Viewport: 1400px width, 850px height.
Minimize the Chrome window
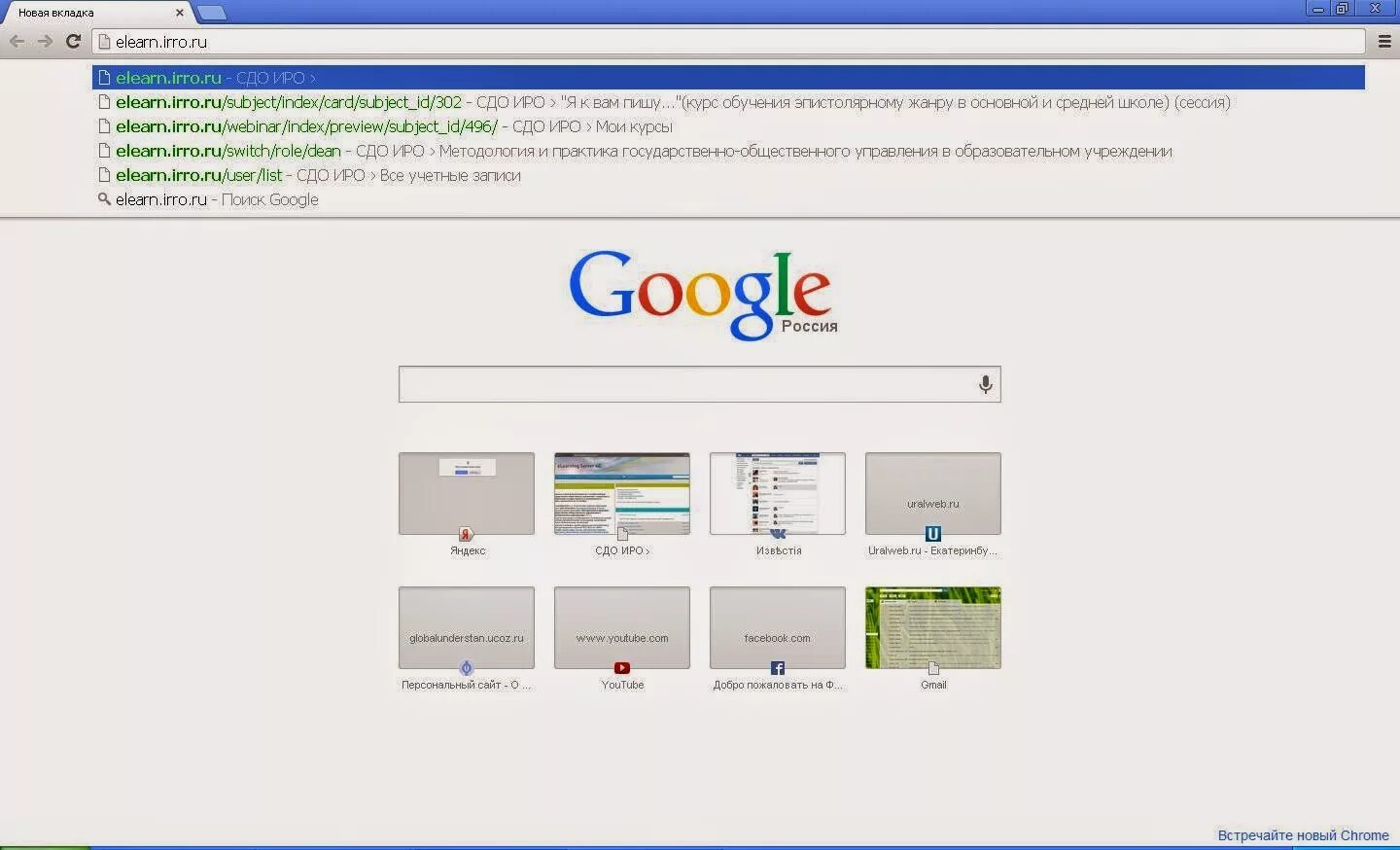(x=1318, y=9)
